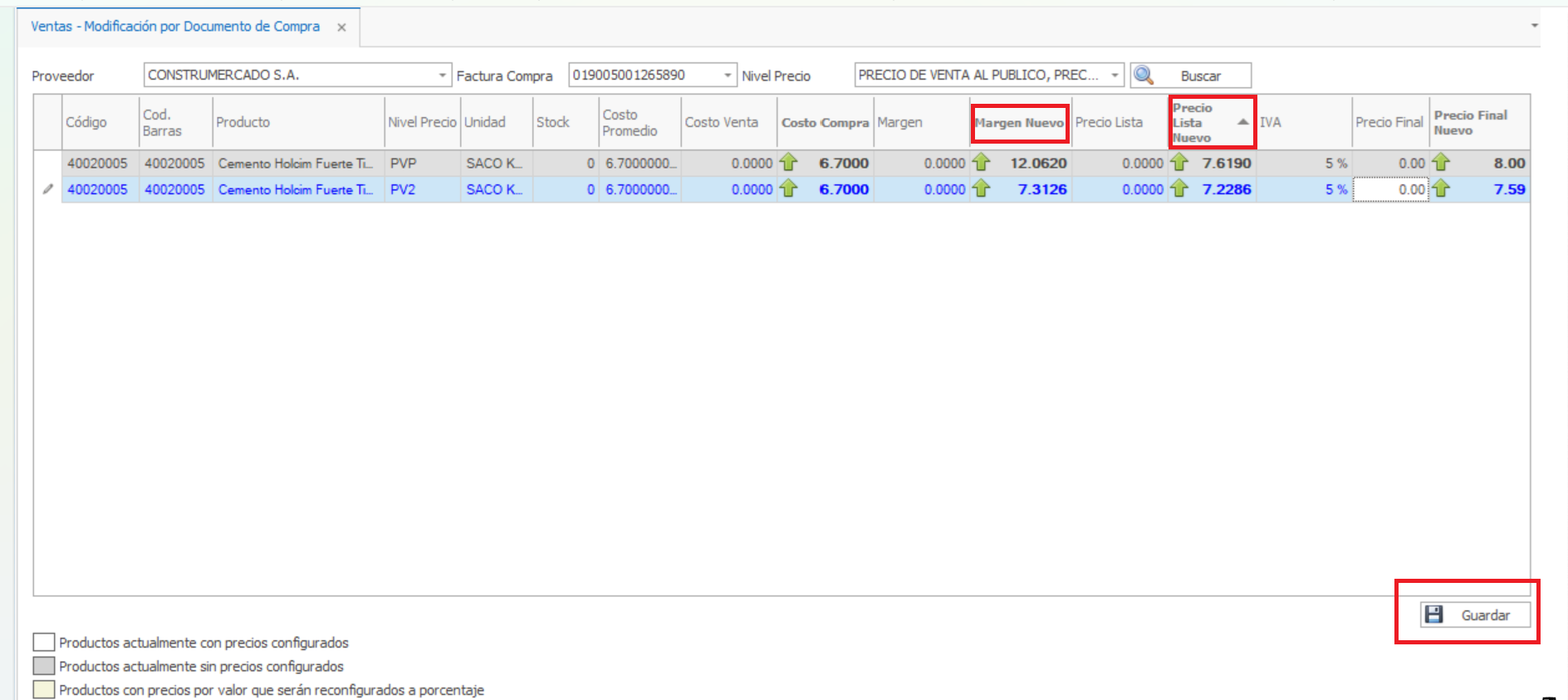The width and height of the screenshot is (1568, 700).
Task: Open the tab list arrow at top right
Action: 1534,26
